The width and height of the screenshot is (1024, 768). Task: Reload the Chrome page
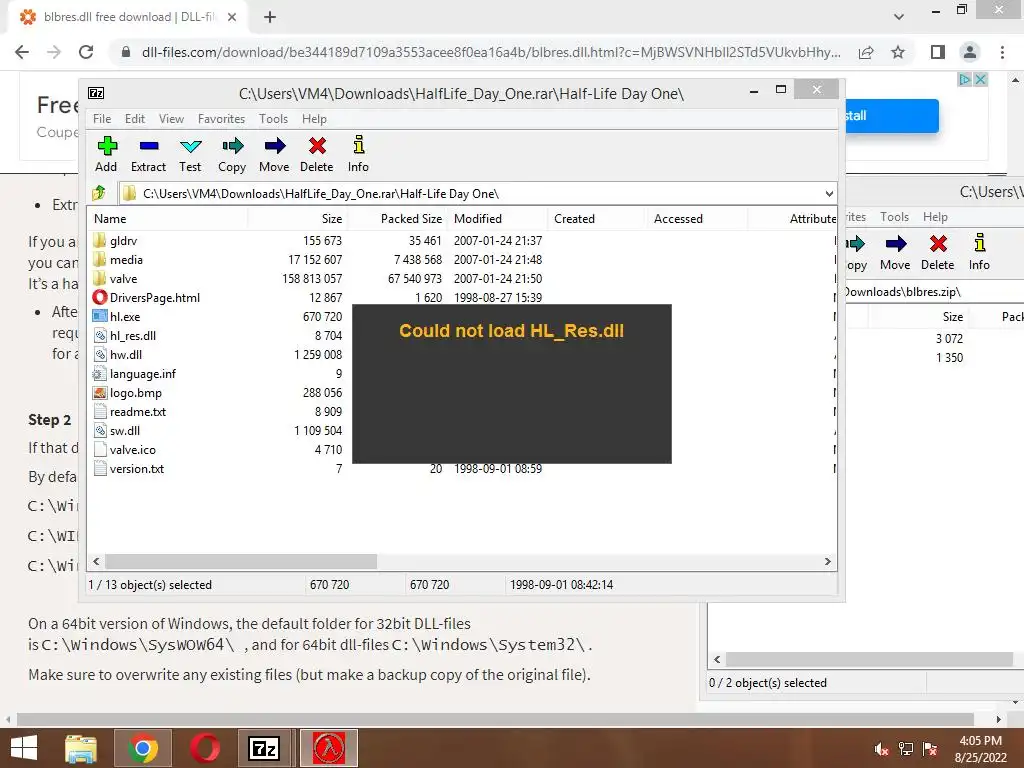pyautogui.click(x=86, y=52)
